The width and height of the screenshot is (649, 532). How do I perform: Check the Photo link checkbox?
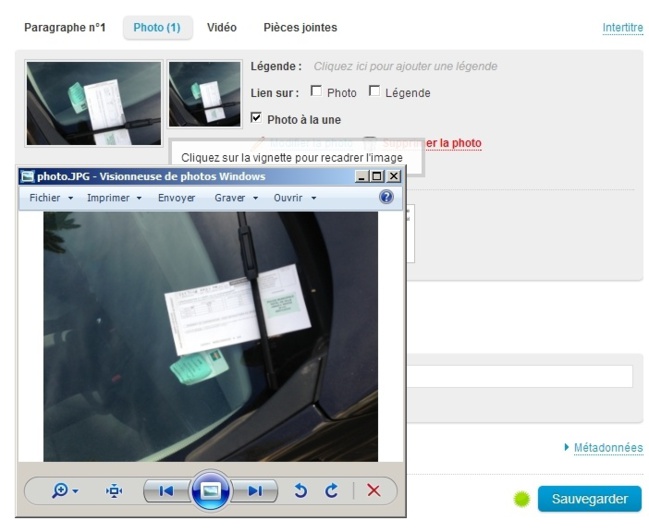[x=316, y=92]
